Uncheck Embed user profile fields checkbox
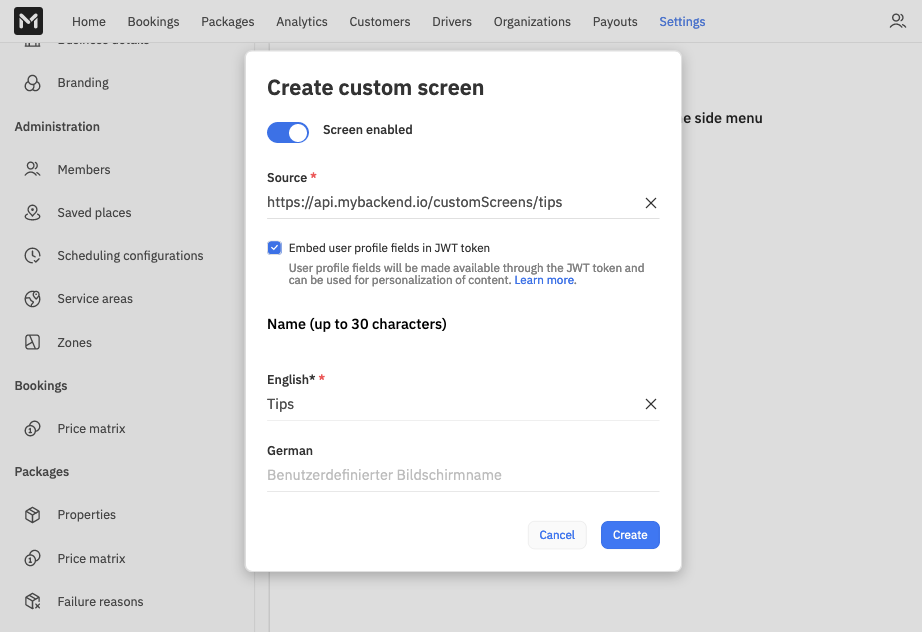Screen dimensions: 922x632 [274, 248]
